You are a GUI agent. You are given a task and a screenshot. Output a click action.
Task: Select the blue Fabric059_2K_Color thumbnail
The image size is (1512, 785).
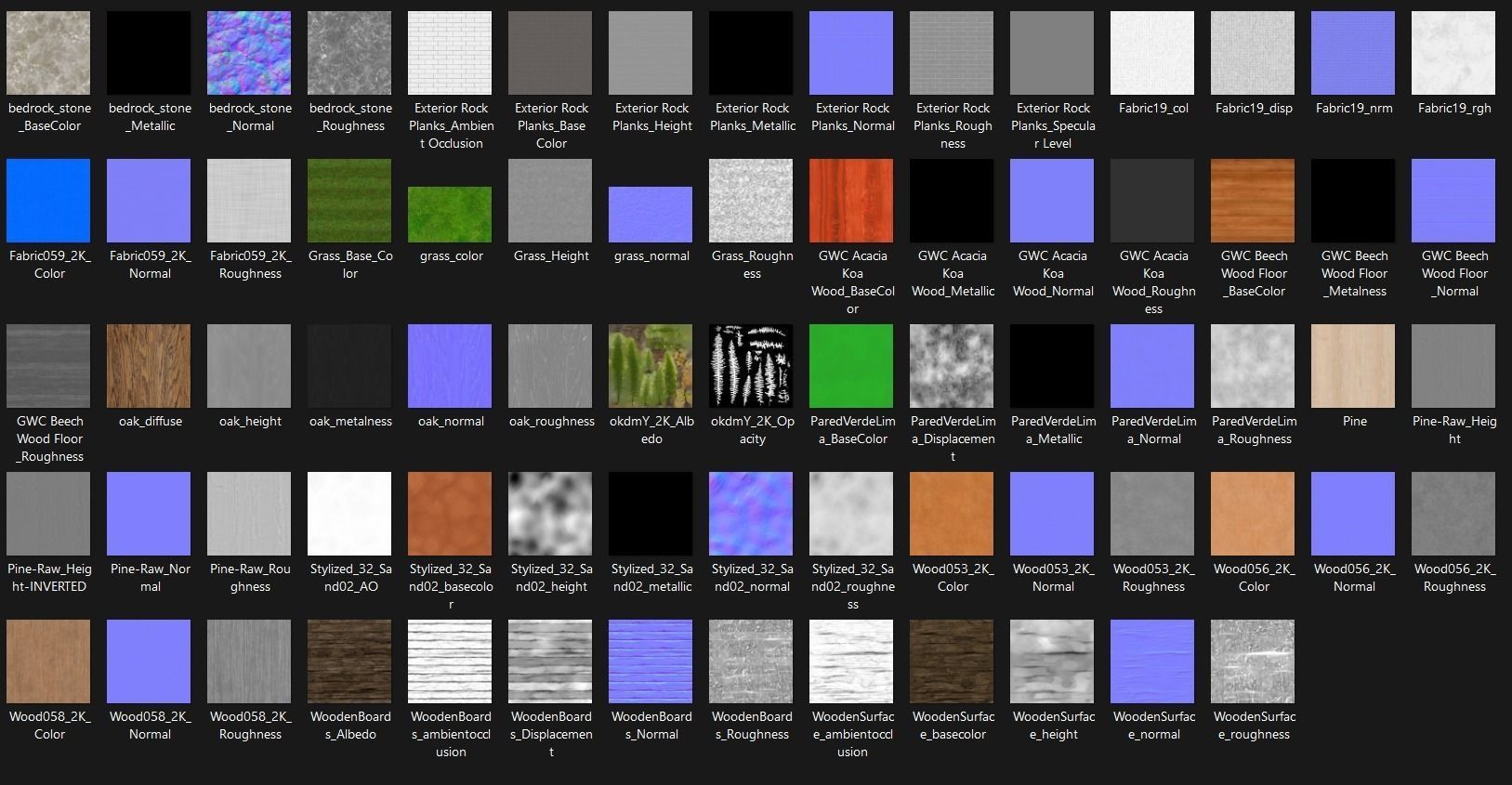48,201
